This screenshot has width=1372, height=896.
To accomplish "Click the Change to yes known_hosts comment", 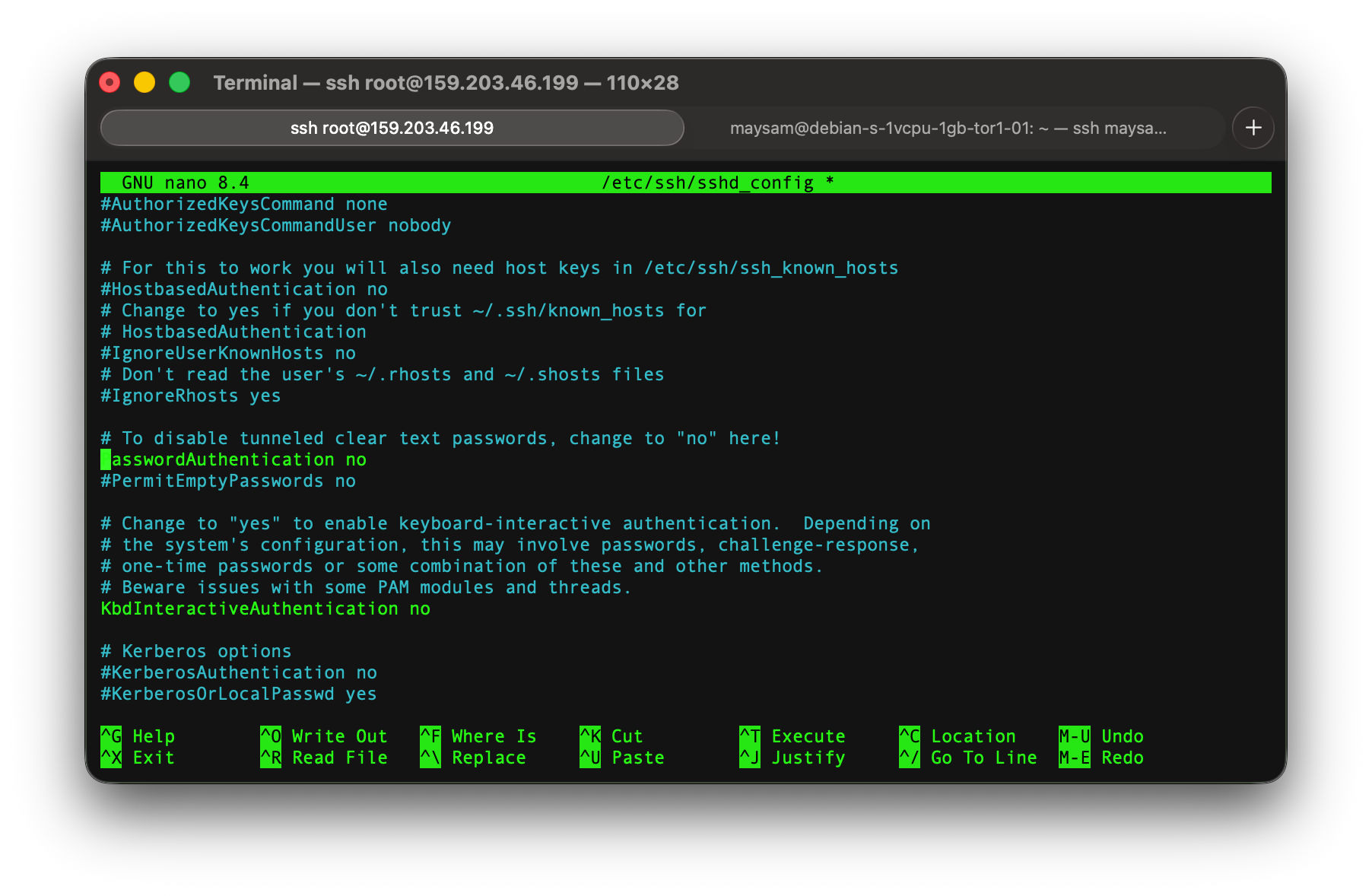I will pos(404,310).
